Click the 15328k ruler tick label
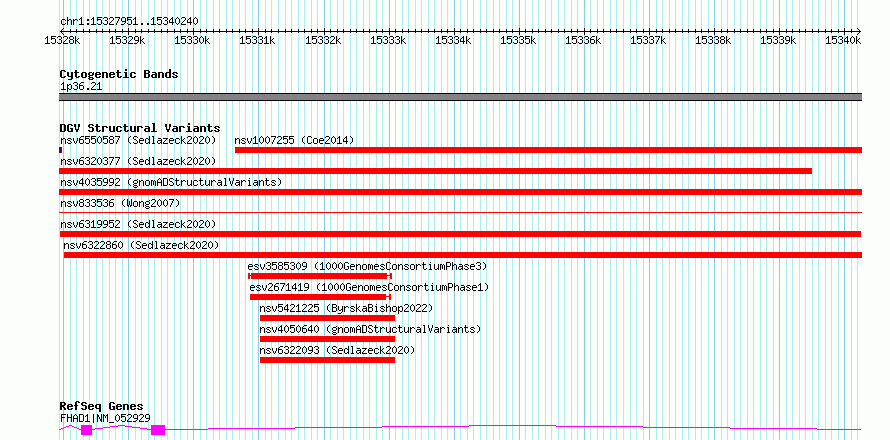This screenshot has width=890, height=440. [x=62, y=40]
